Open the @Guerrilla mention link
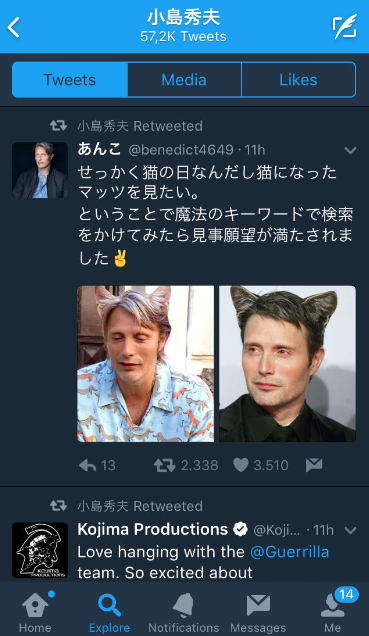 (x=290, y=552)
